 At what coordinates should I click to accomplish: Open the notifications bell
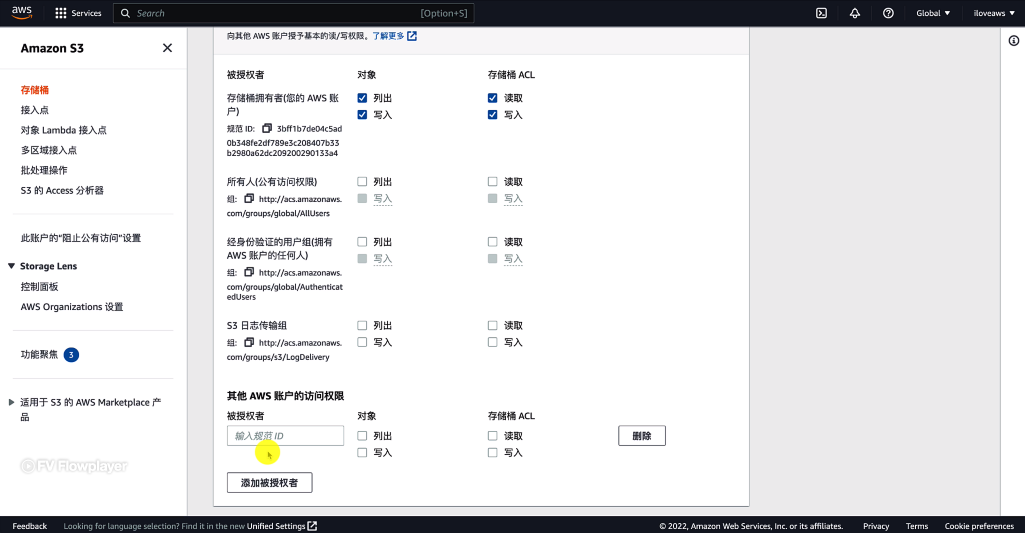(855, 13)
